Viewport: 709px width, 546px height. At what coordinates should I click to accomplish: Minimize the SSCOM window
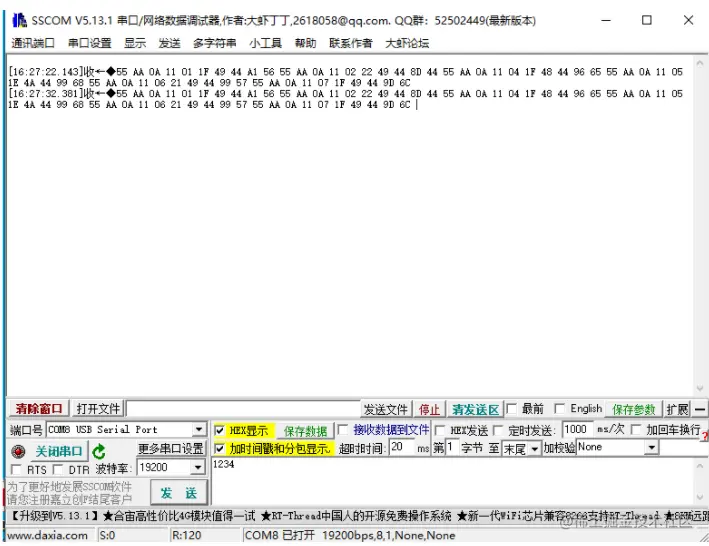pos(606,20)
